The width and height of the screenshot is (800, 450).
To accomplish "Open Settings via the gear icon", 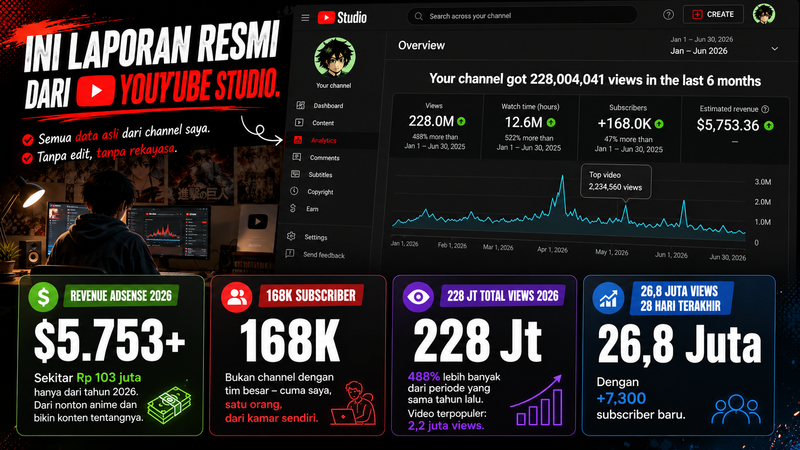I will (x=291, y=236).
